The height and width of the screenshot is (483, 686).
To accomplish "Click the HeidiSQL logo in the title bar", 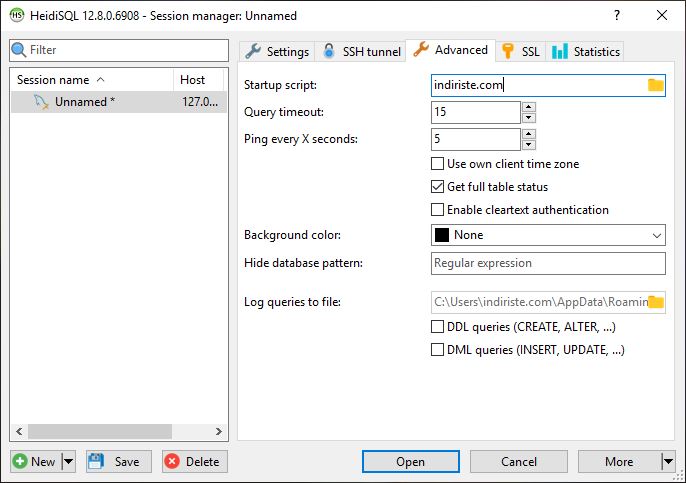I will click(x=17, y=15).
